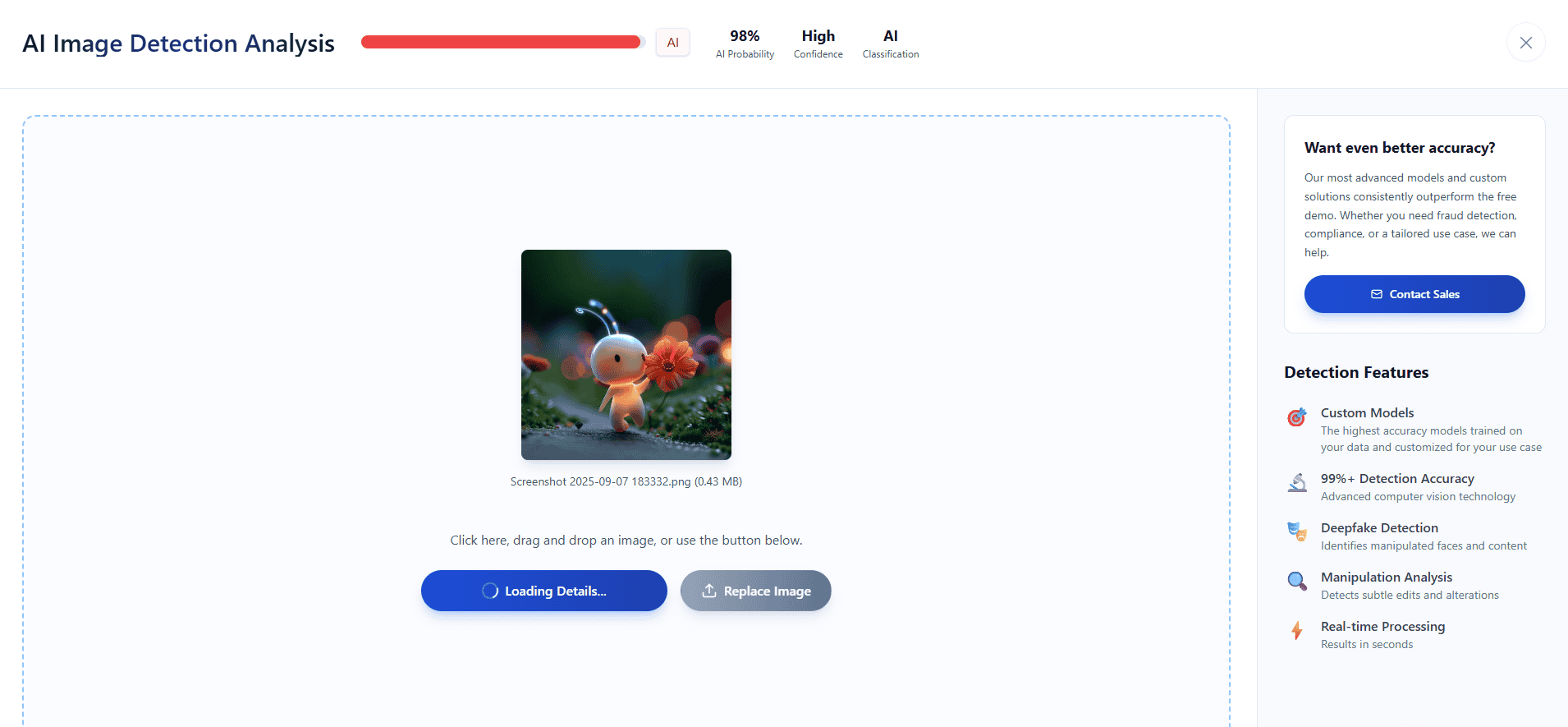The height and width of the screenshot is (727, 1568).
Task: Click the upload icon on Replace Image
Action: coord(709,591)
